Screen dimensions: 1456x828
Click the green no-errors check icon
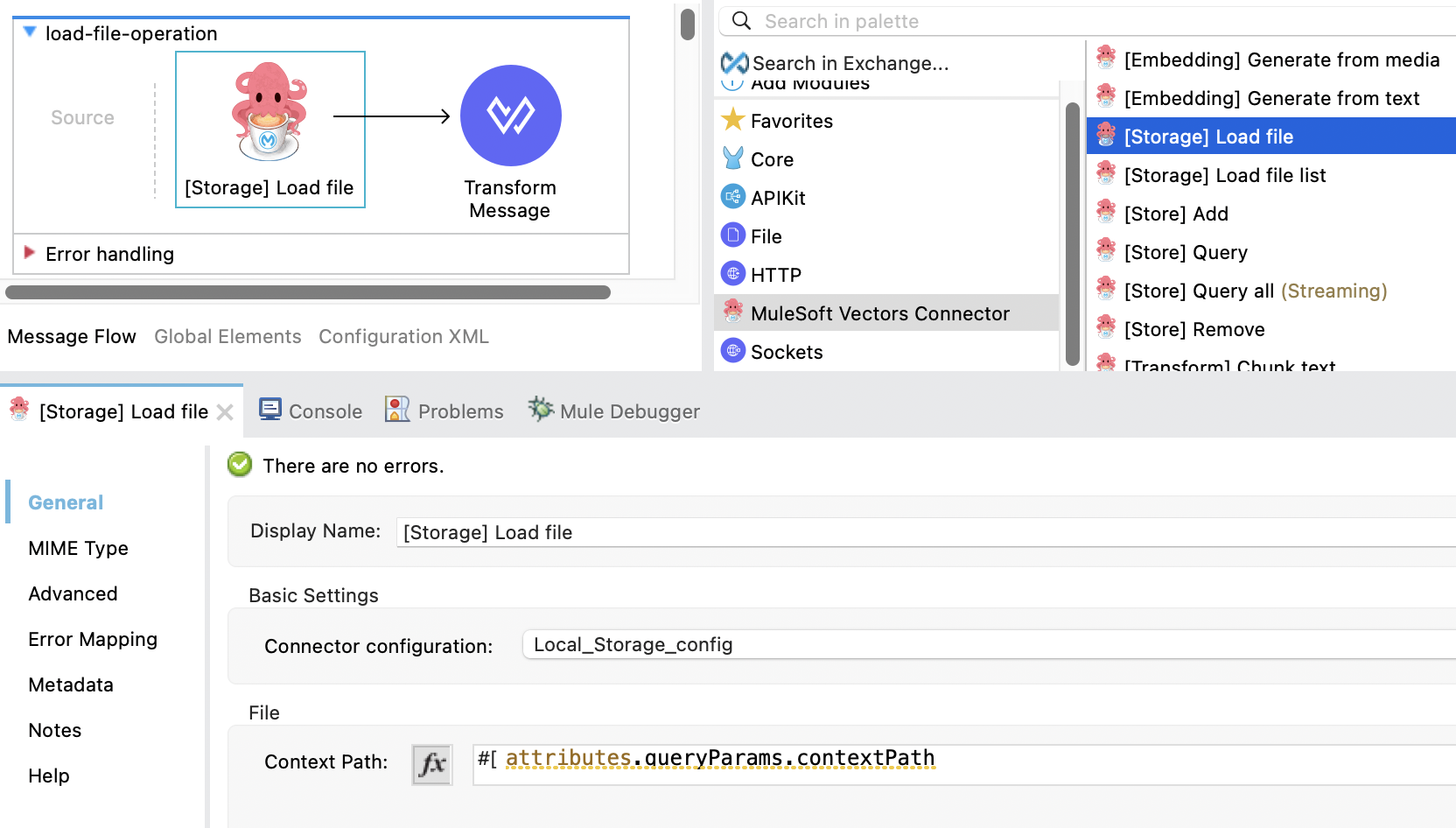(240, 465)
